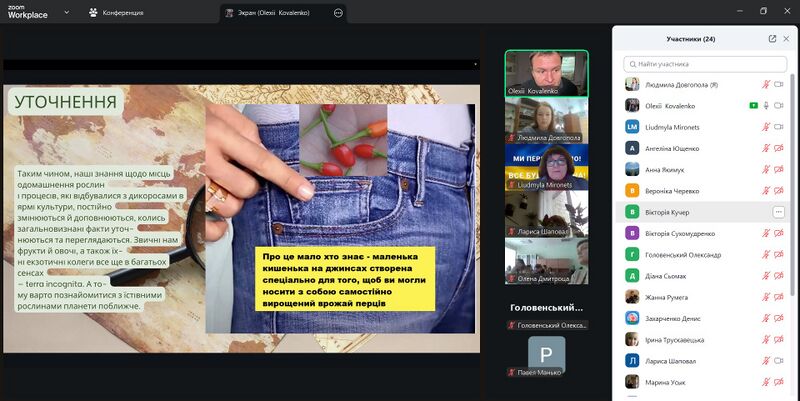This screenshot has height=401, width=800.
Task: Select Olexii Kovalenko's video thumbnail
Action: (x=546, y=73)
